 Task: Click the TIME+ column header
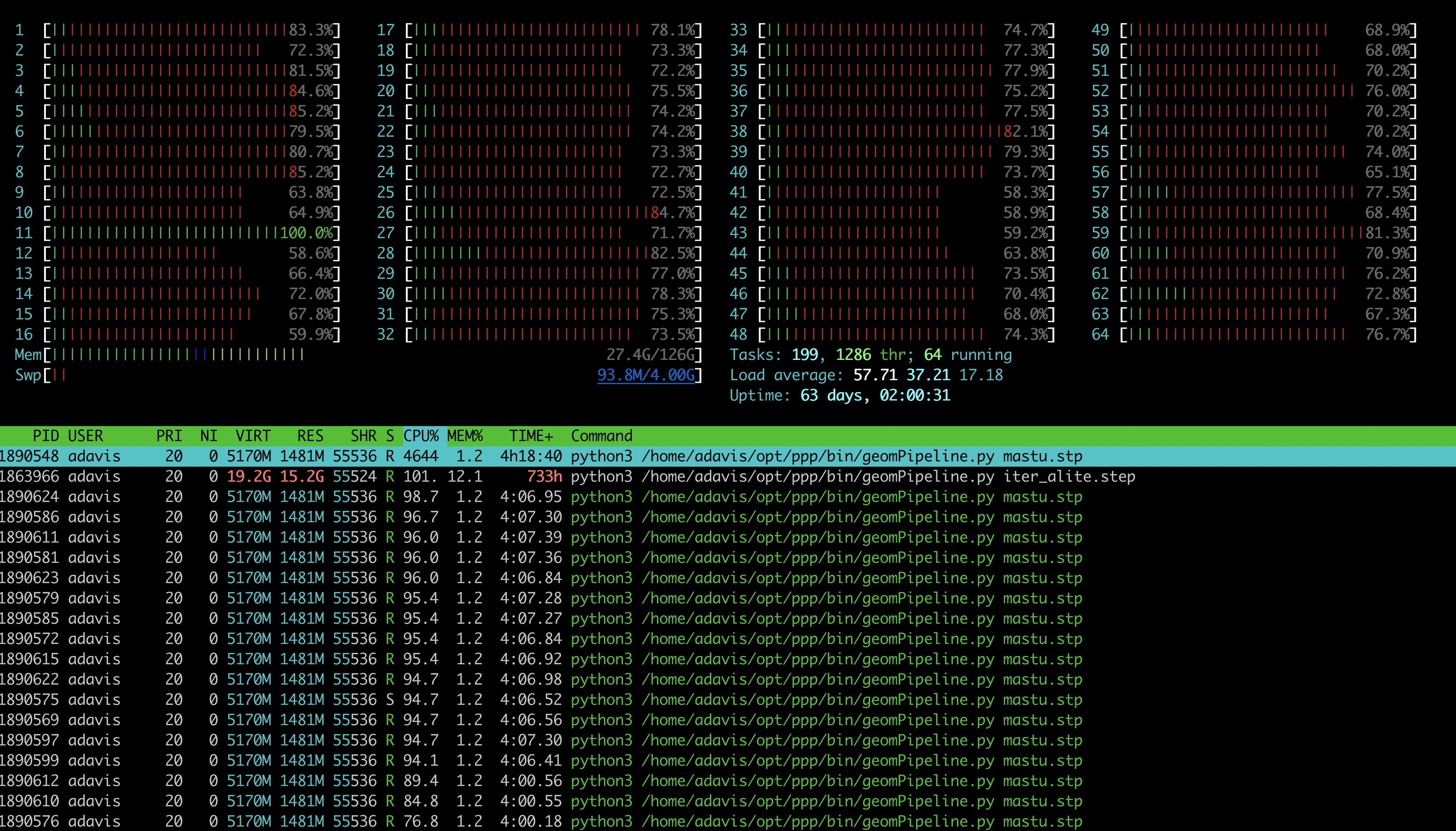tap(531, 436)
